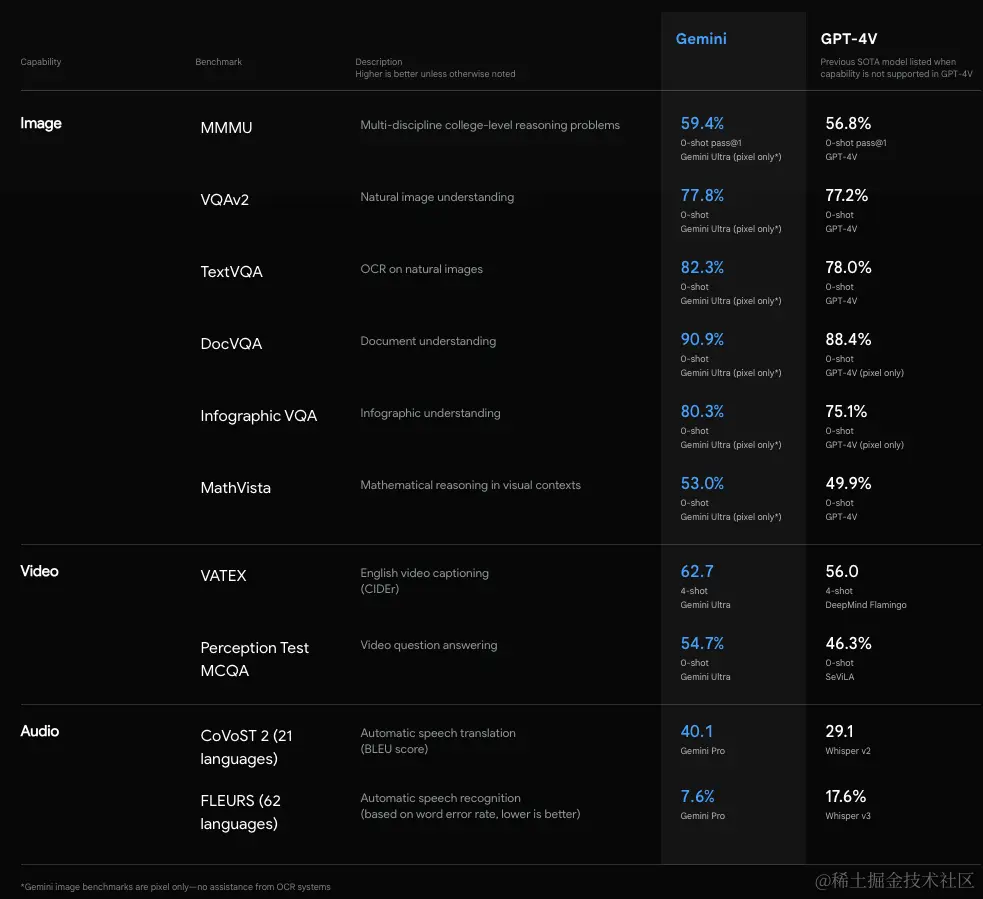Screen dimensions: 983x899
Task: Click 'Previous SOTA model listed' note
Action: click(x=896, y=68)
